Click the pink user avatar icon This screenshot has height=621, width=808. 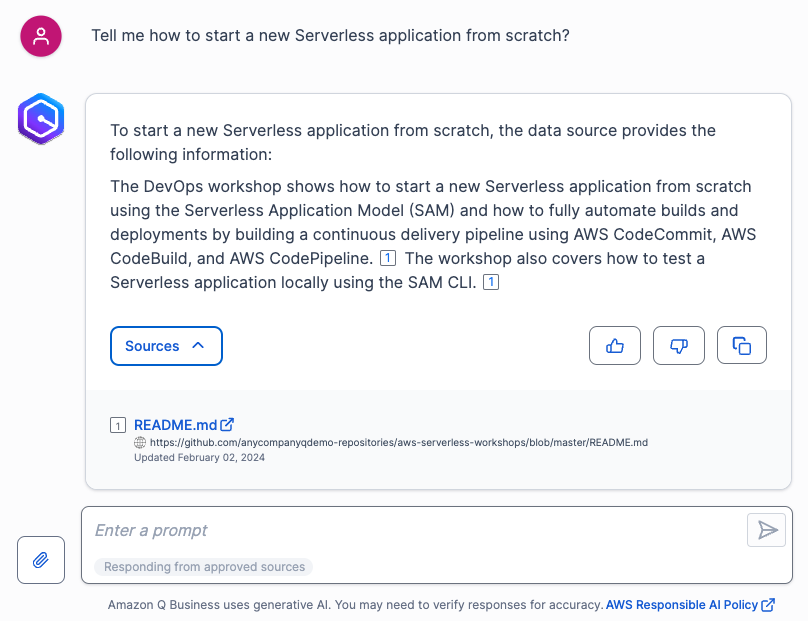click(x=41, y=37)
